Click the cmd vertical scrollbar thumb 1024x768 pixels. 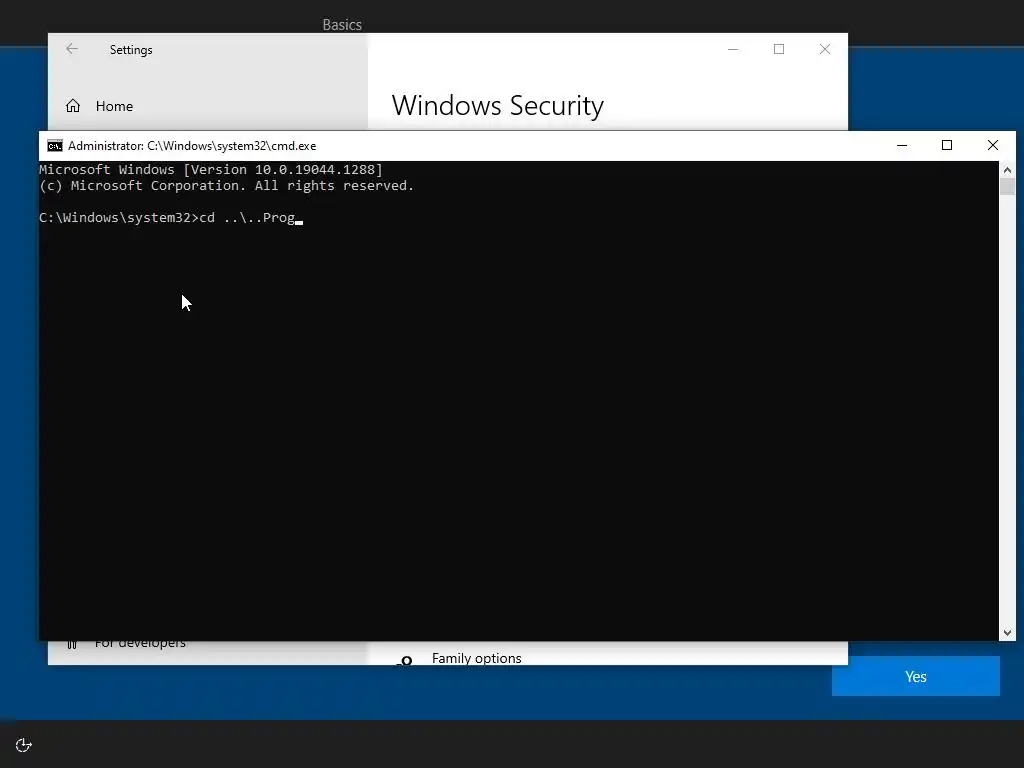coord(1007,187)
